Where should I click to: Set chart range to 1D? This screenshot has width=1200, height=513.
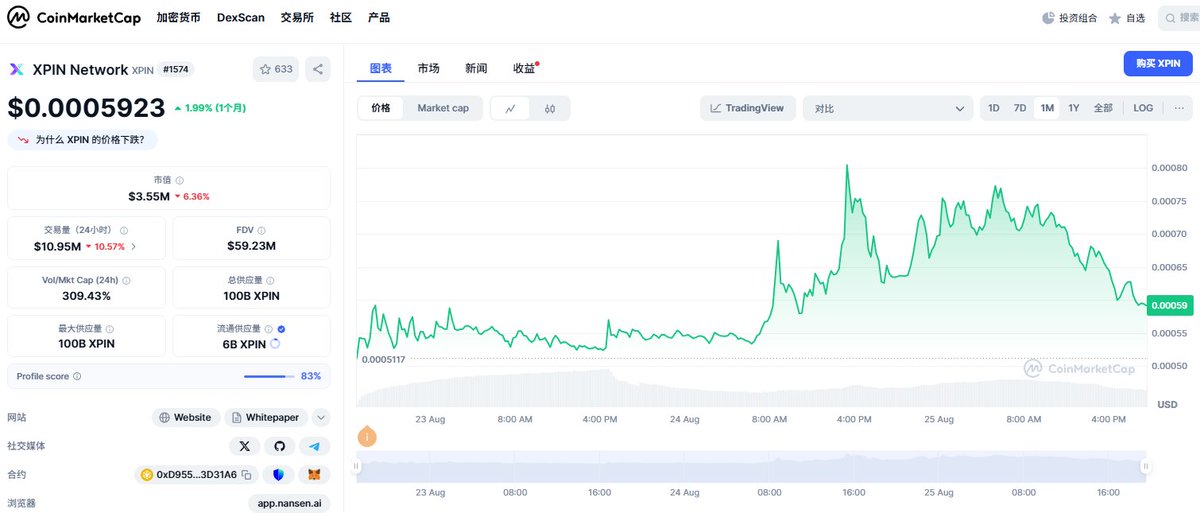tap(993, 108)
